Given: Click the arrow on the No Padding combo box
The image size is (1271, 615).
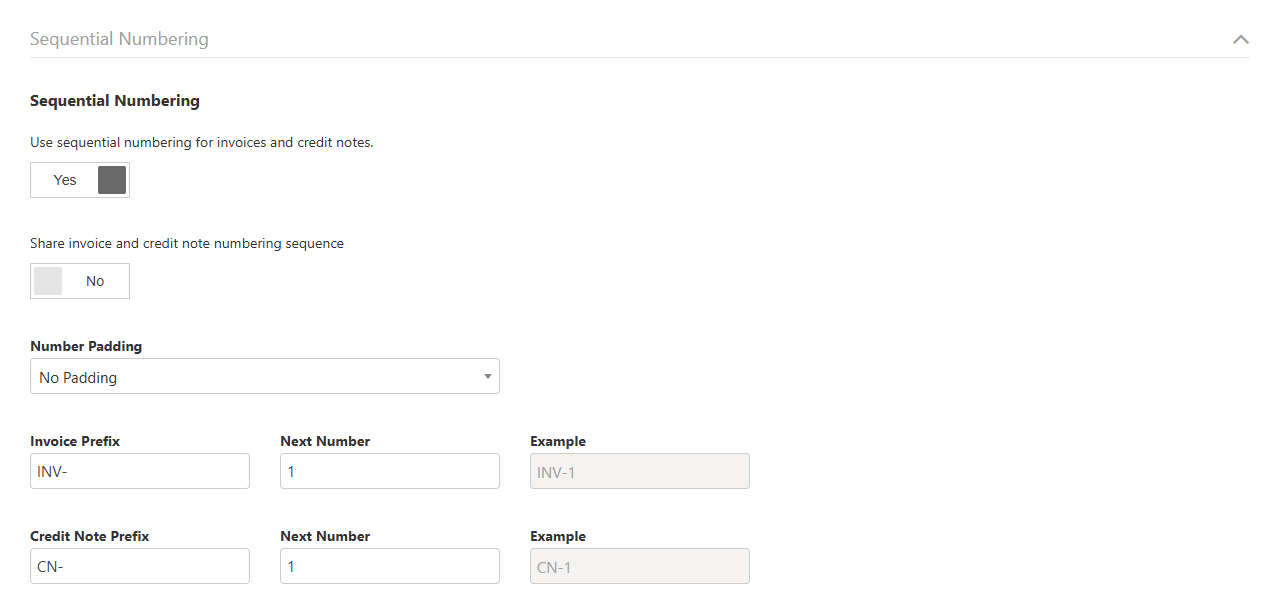Looking at the screenshot, I should click(487, 377).
